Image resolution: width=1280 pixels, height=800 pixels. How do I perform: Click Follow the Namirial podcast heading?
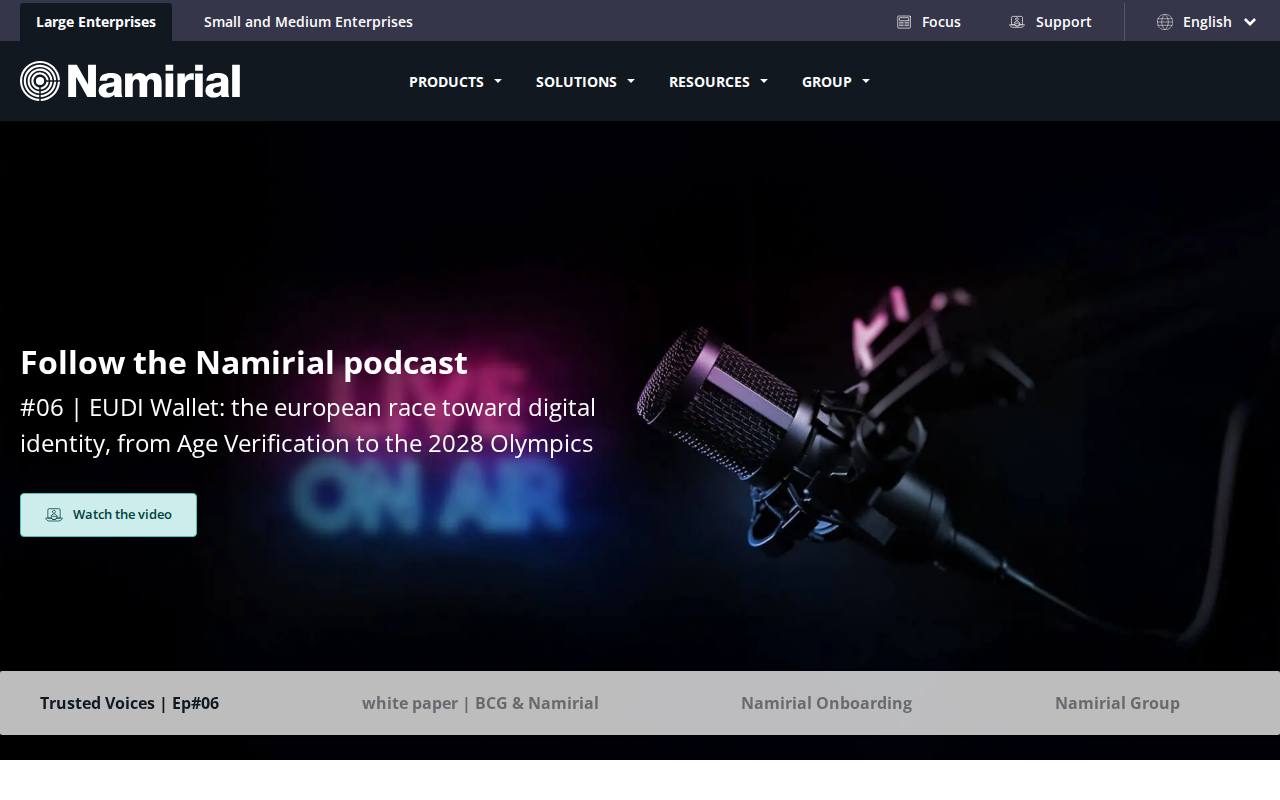244,362
